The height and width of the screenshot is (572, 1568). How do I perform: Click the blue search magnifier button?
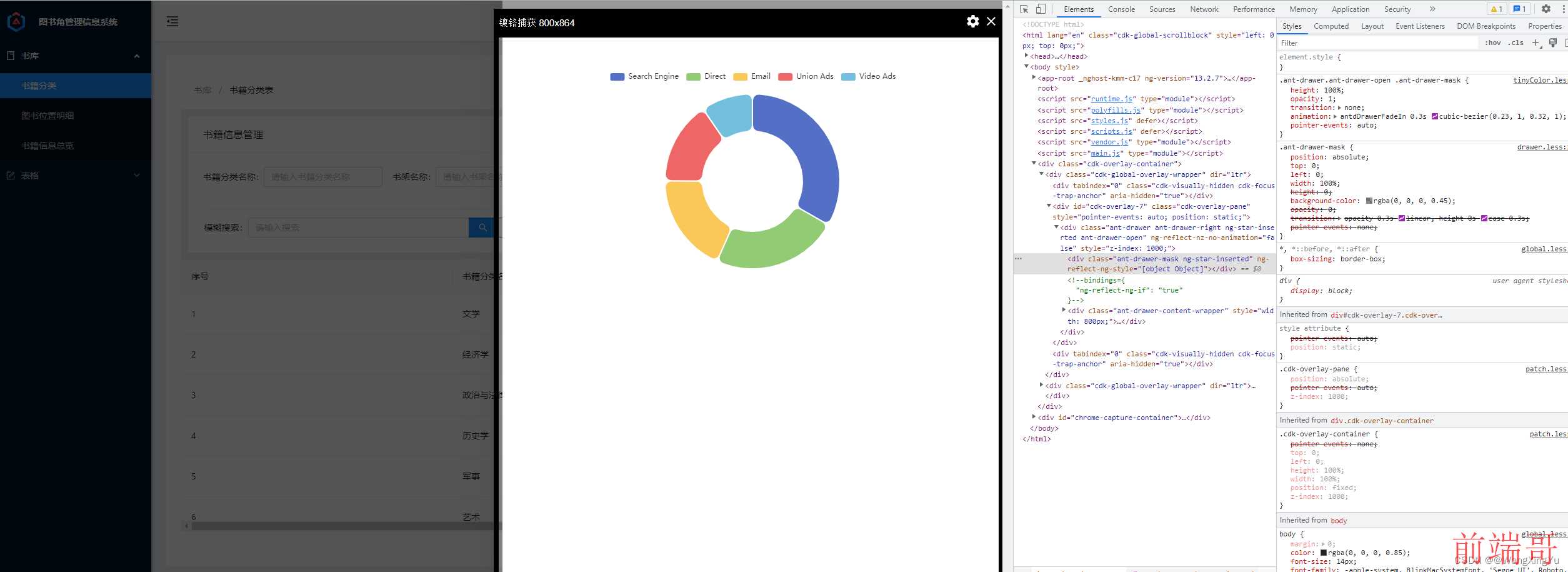coord(481,228)
